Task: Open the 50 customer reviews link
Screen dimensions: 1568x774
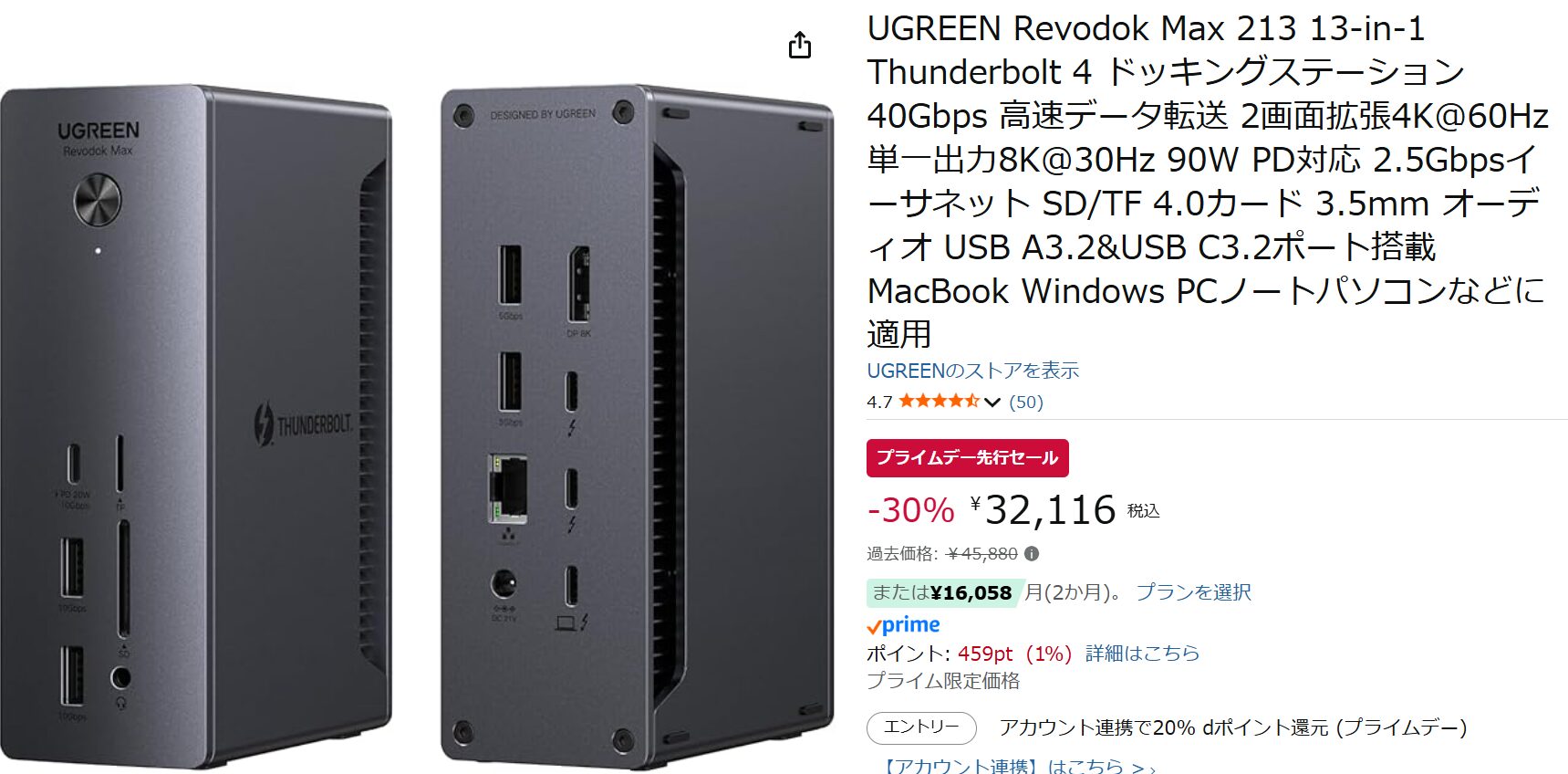Action: point(1026,402)
